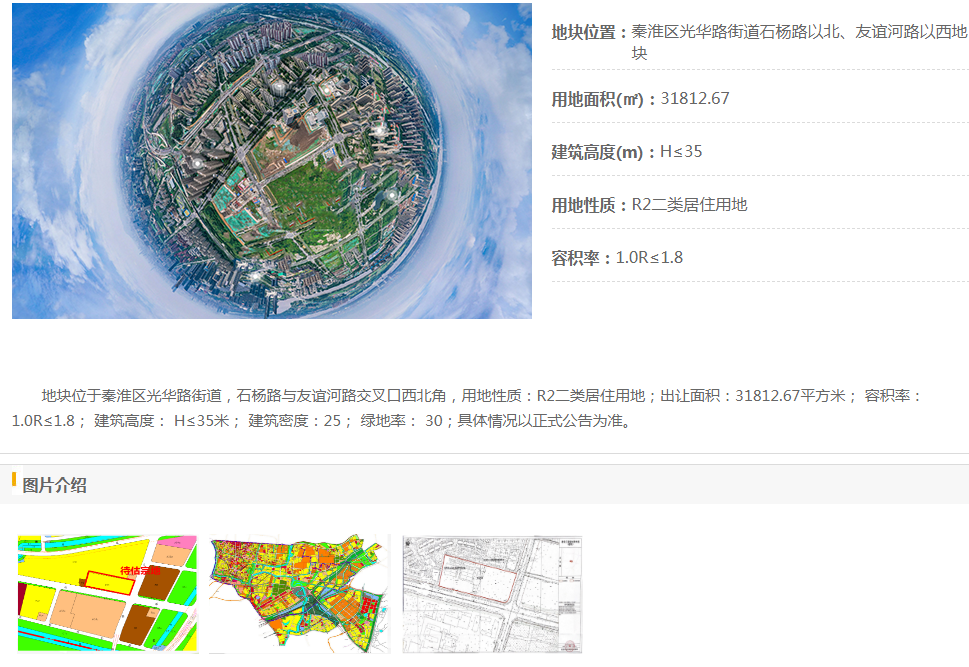969x667 pixels.
Task: Click the hotspot marker at the panorama's bottom edge
Action: click(x=253, y=274)
